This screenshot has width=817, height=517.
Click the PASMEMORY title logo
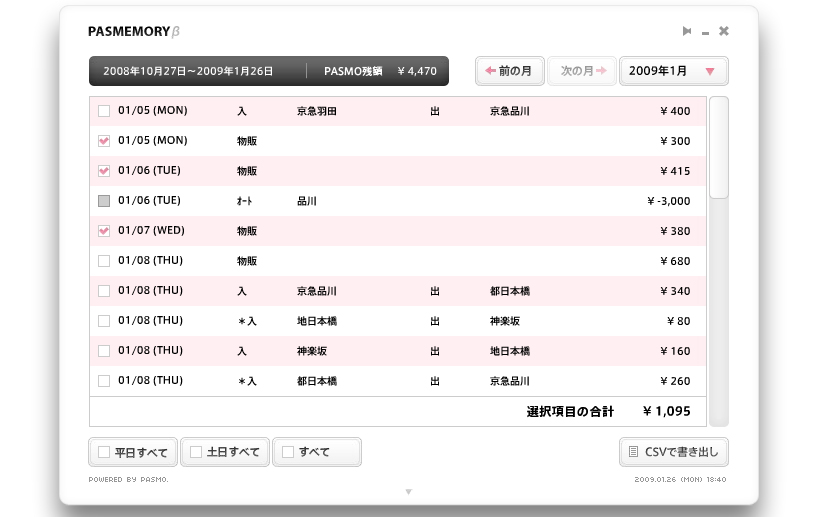pyautogui.click(x=134, y=32)
